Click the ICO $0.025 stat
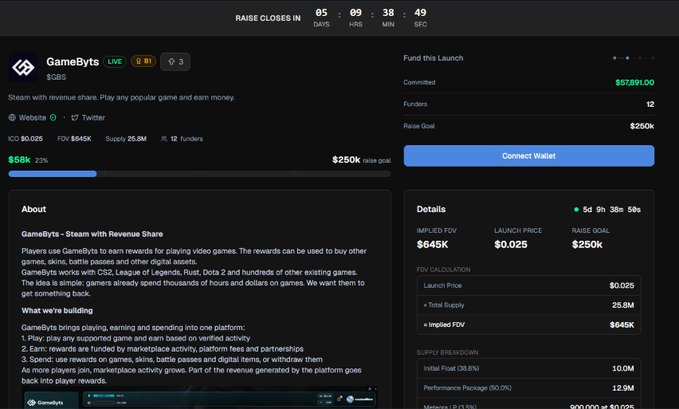 (26, 139)
